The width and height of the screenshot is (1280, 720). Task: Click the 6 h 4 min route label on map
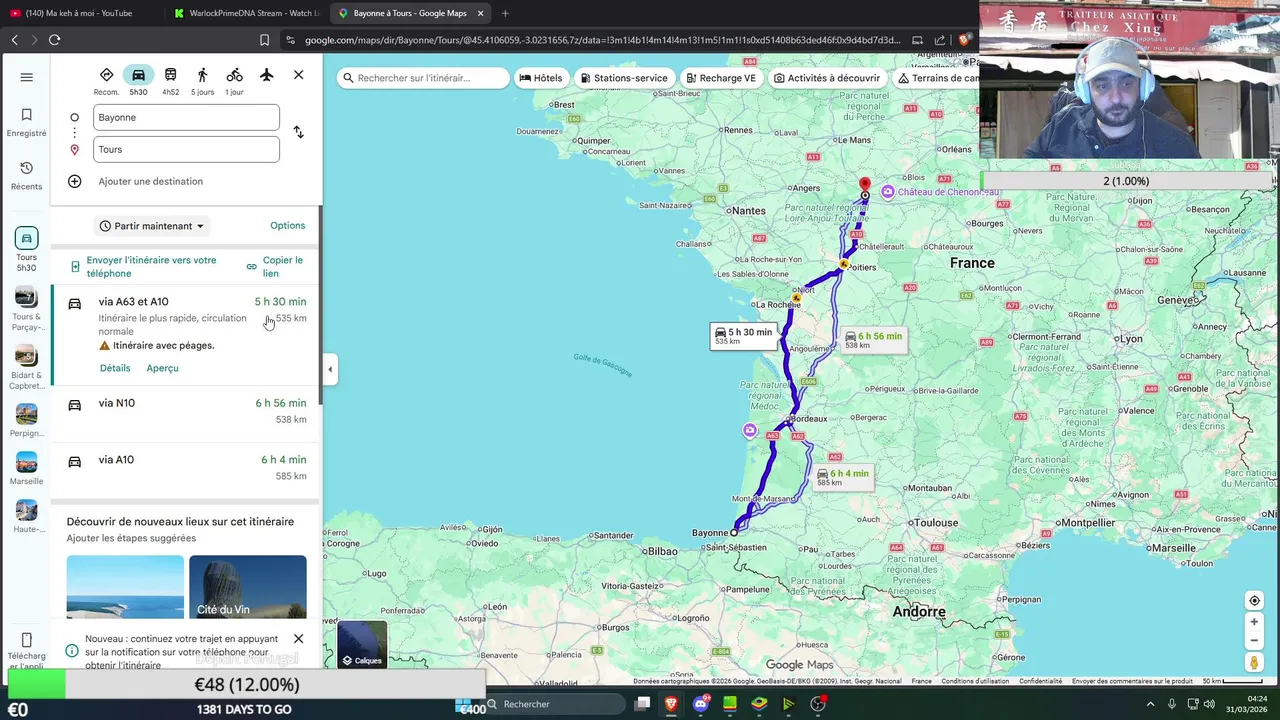pyautogui.click(x=843, y=477)
